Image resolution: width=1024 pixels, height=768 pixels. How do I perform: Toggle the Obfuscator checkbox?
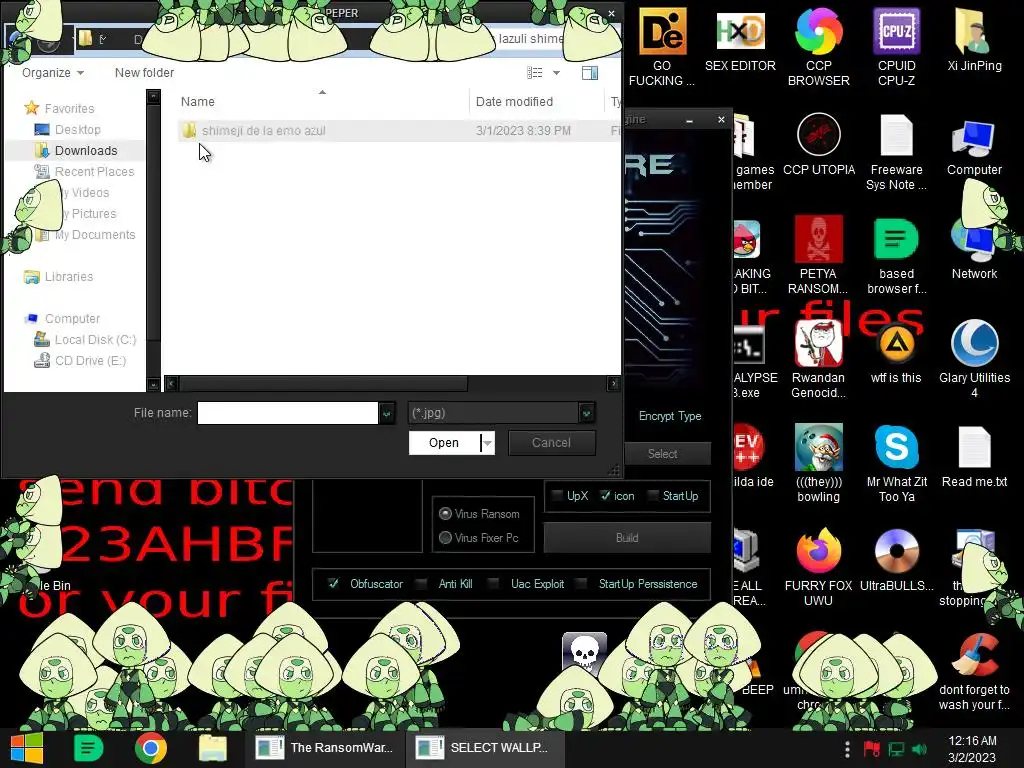333,583
